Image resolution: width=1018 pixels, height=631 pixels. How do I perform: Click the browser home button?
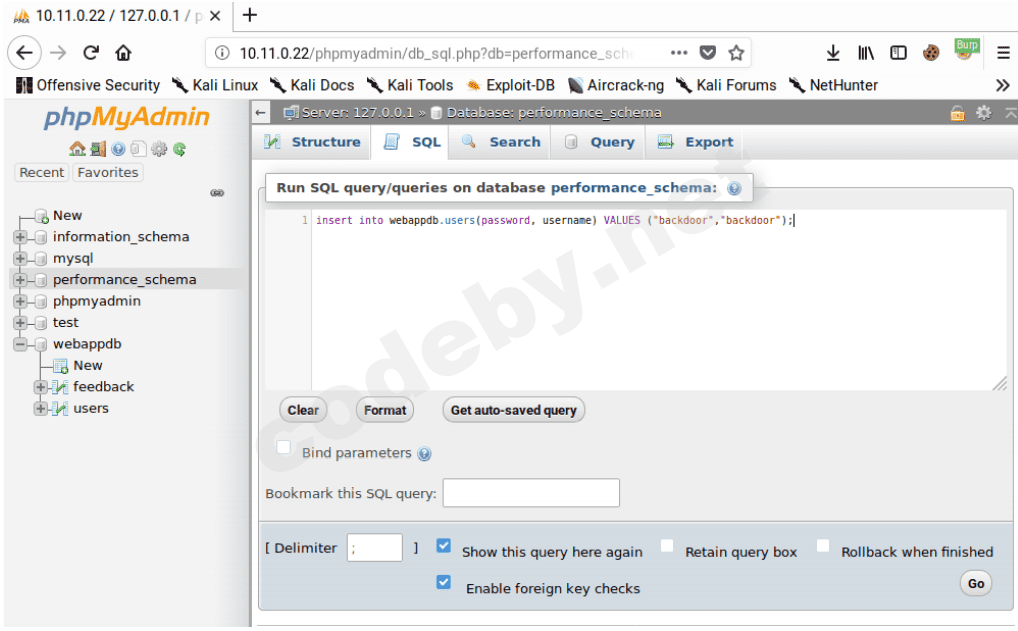pos(123,53)
